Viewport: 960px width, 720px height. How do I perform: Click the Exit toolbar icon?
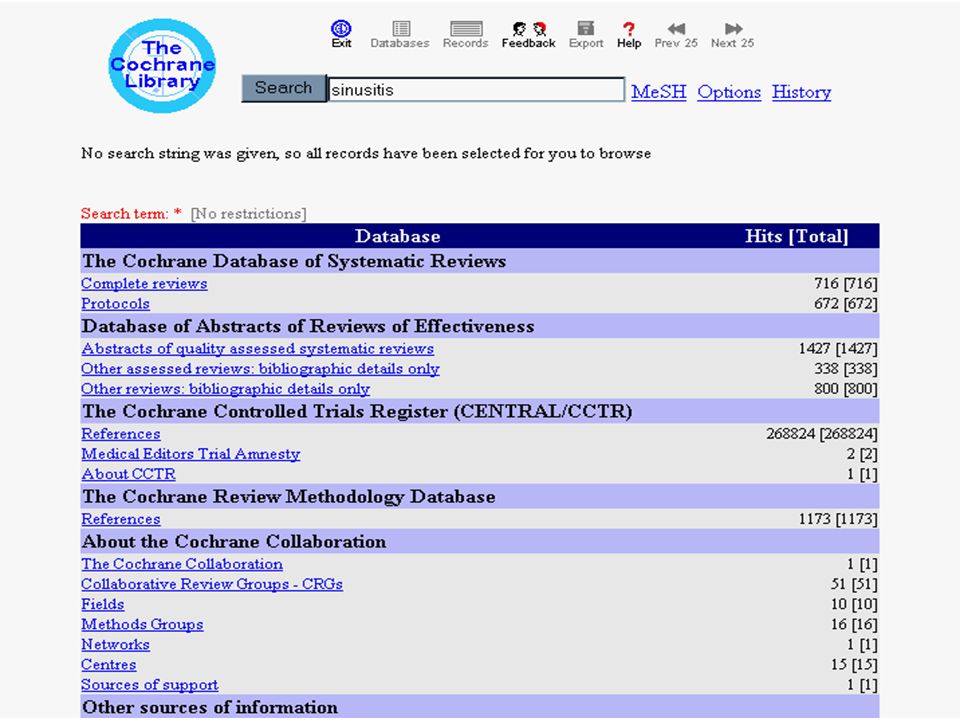(x=341, y=34)
